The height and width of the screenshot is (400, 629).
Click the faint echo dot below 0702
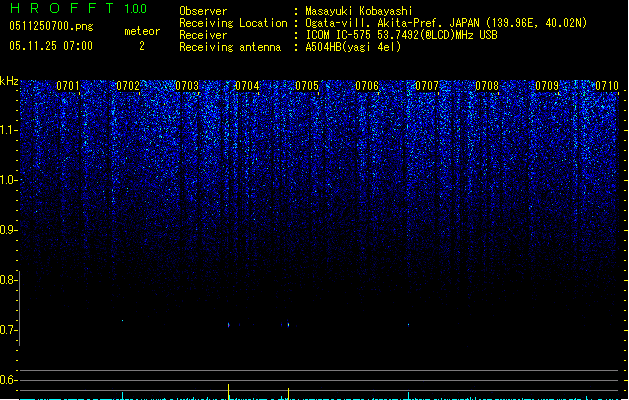click(122, 321)
